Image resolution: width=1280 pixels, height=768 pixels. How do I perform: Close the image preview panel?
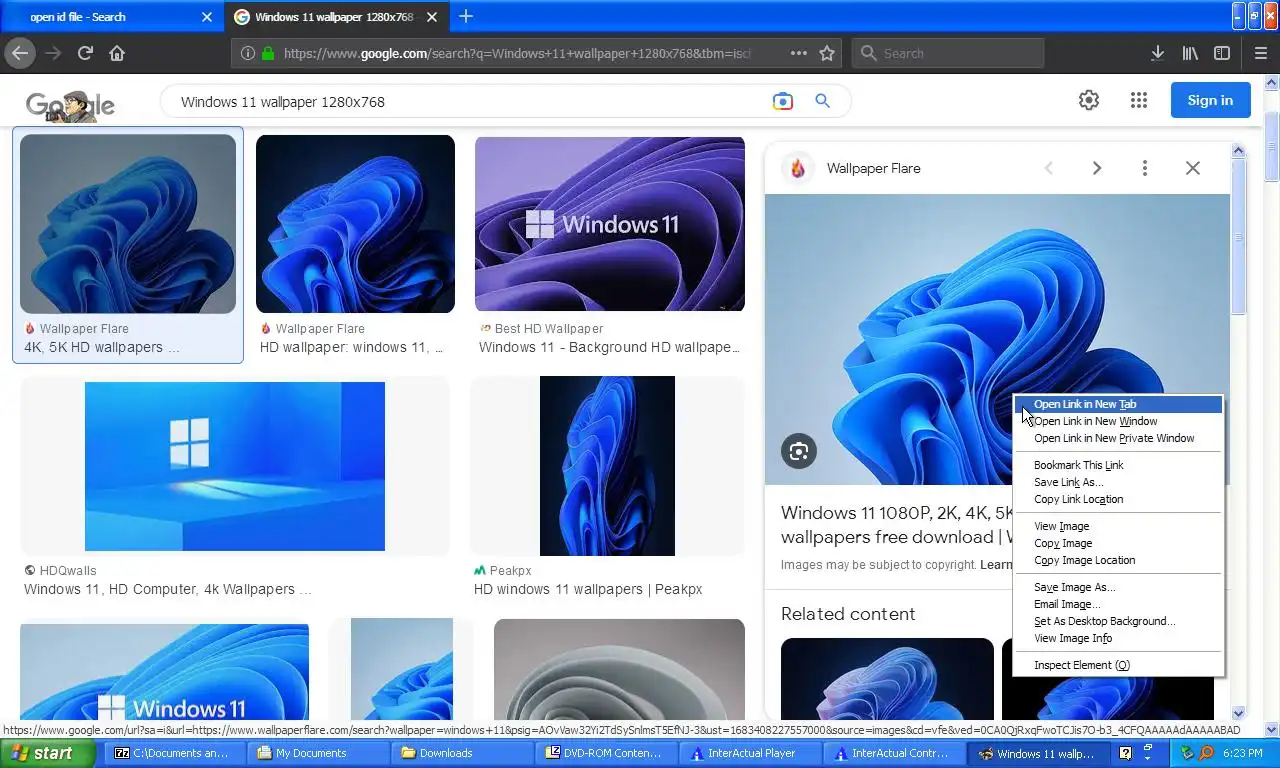(x=1193, y=168)
